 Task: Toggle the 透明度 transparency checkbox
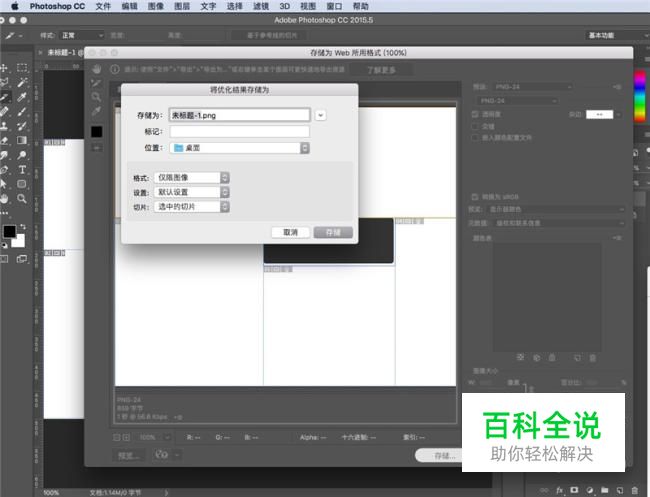click(475, 114)
